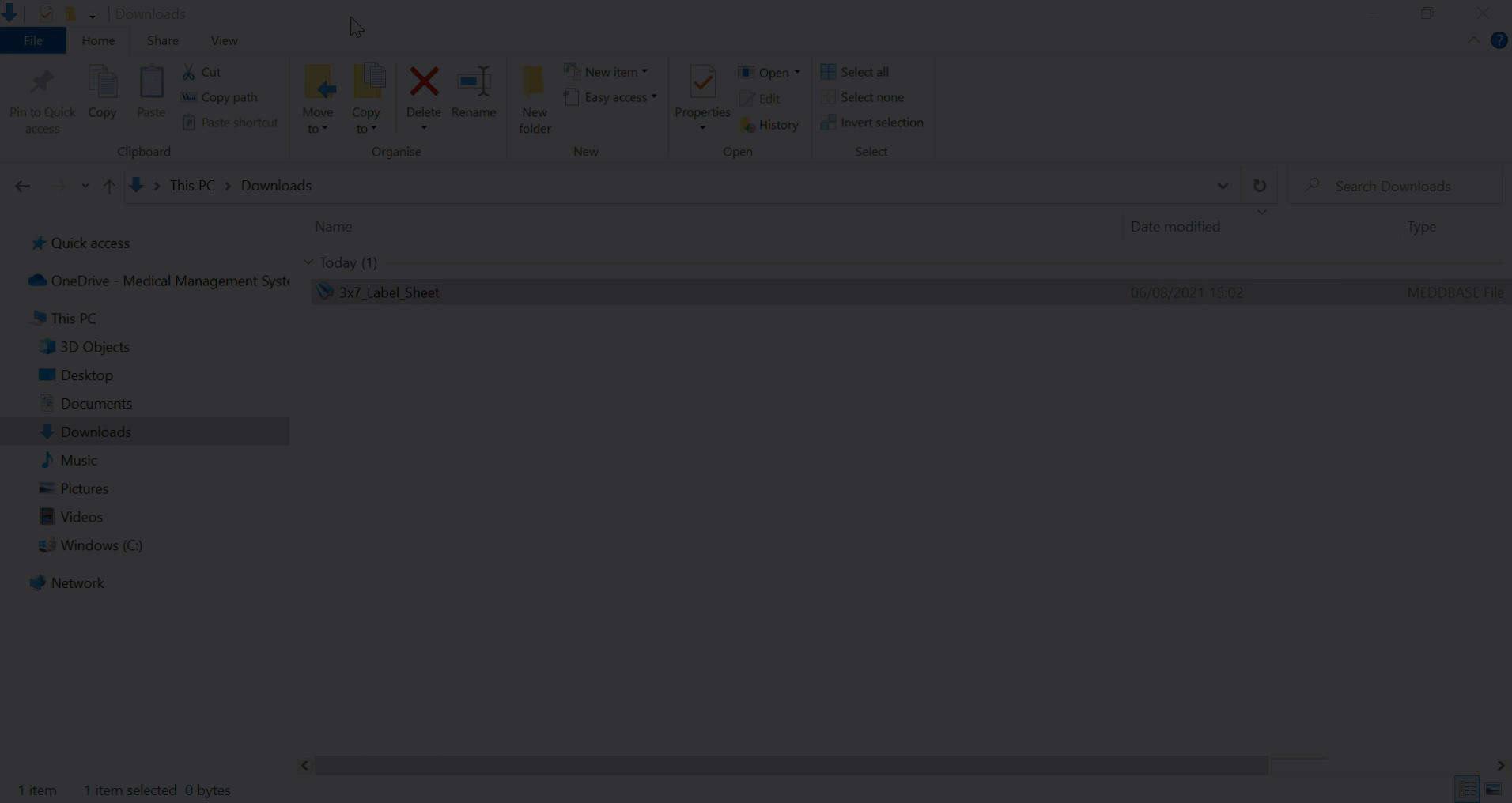The image size is (1512, 803).
Task: Click the Search Downloads field
Action: [1396, 187]
